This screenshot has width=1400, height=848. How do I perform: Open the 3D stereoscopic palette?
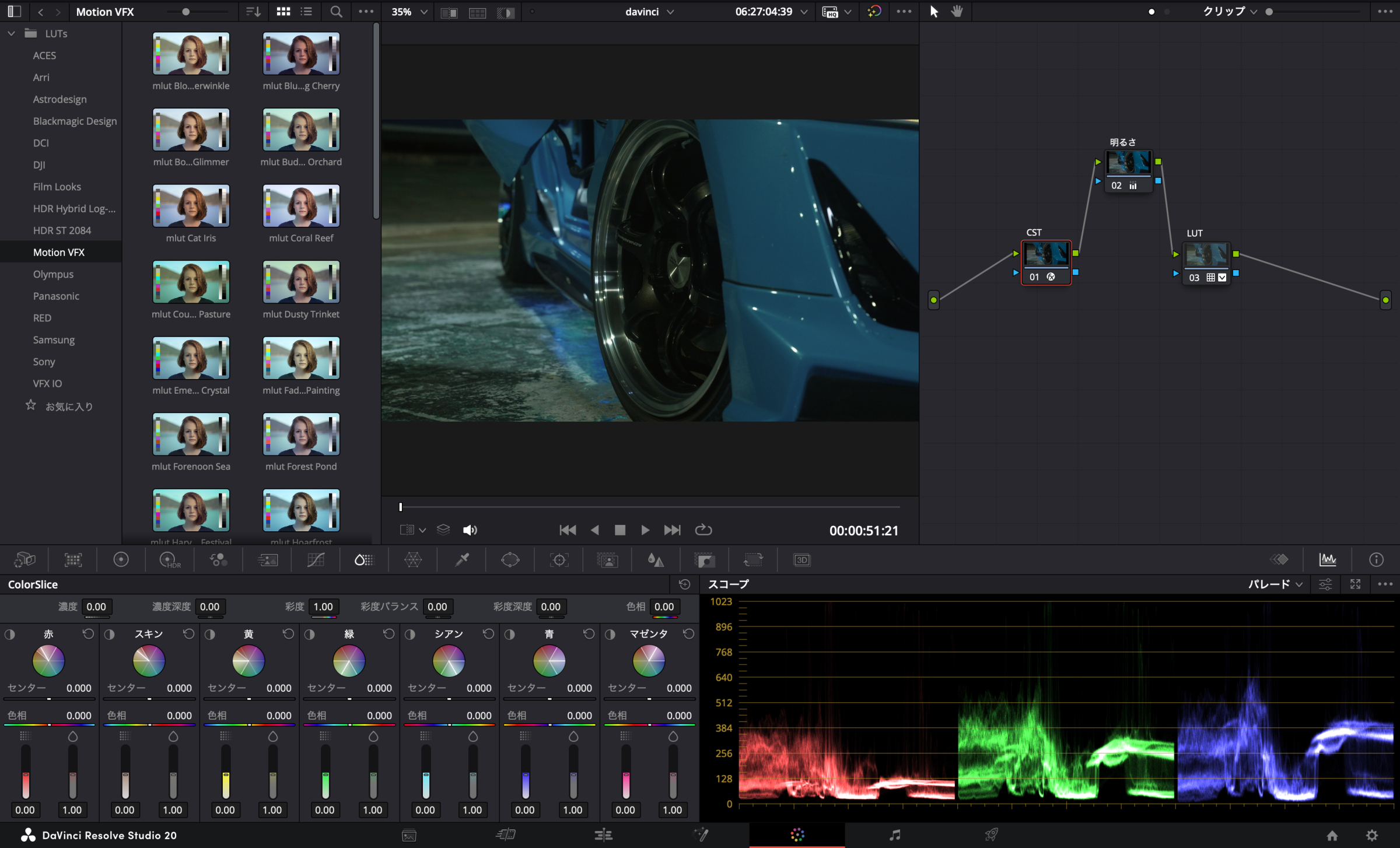click(802, 560)
